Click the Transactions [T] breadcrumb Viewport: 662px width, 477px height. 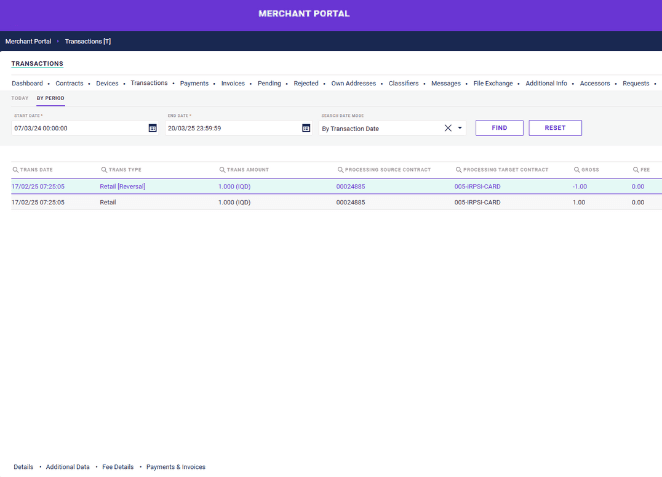pyautogui.click(x=88, y=41)
